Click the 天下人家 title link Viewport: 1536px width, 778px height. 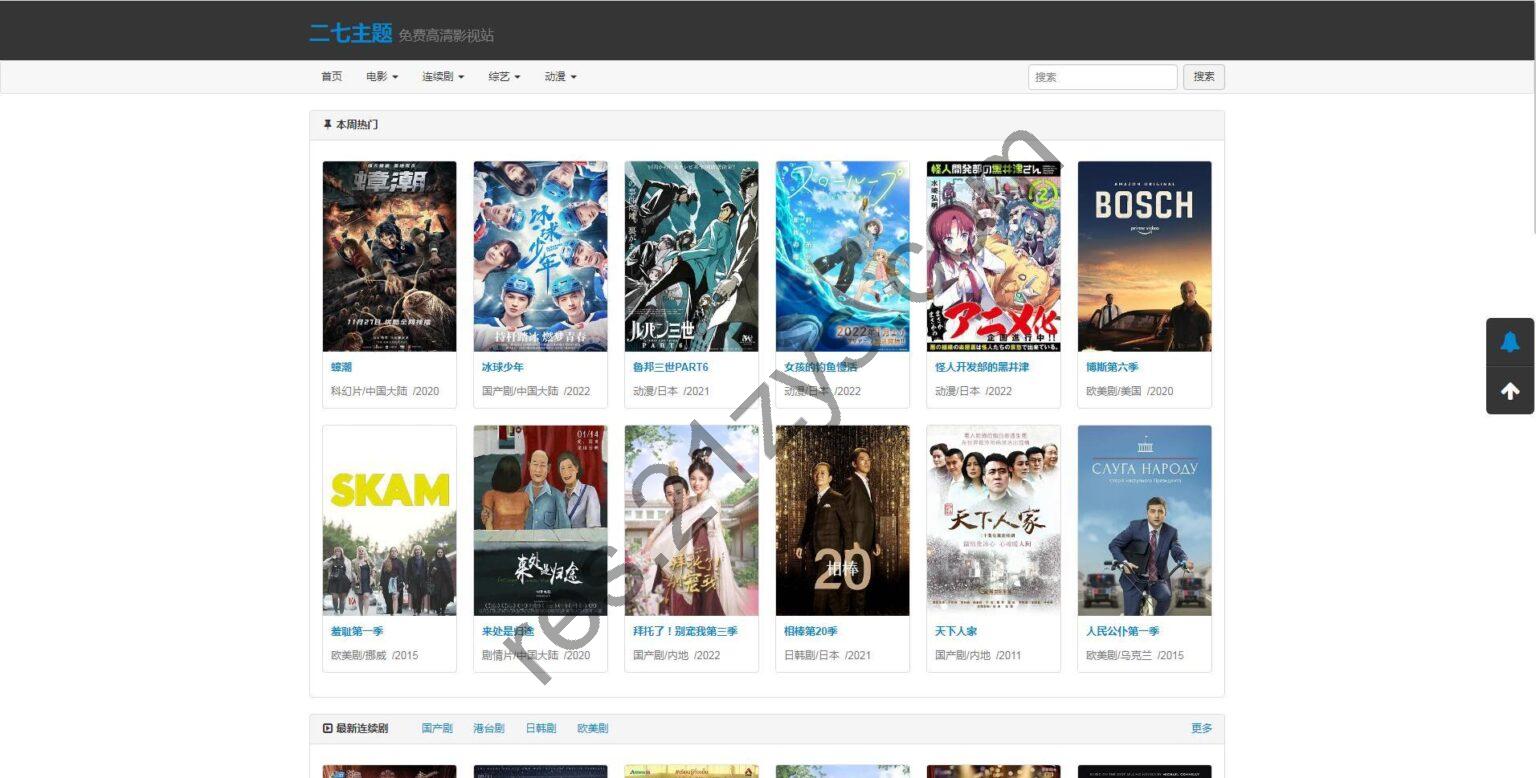[956, 631]
